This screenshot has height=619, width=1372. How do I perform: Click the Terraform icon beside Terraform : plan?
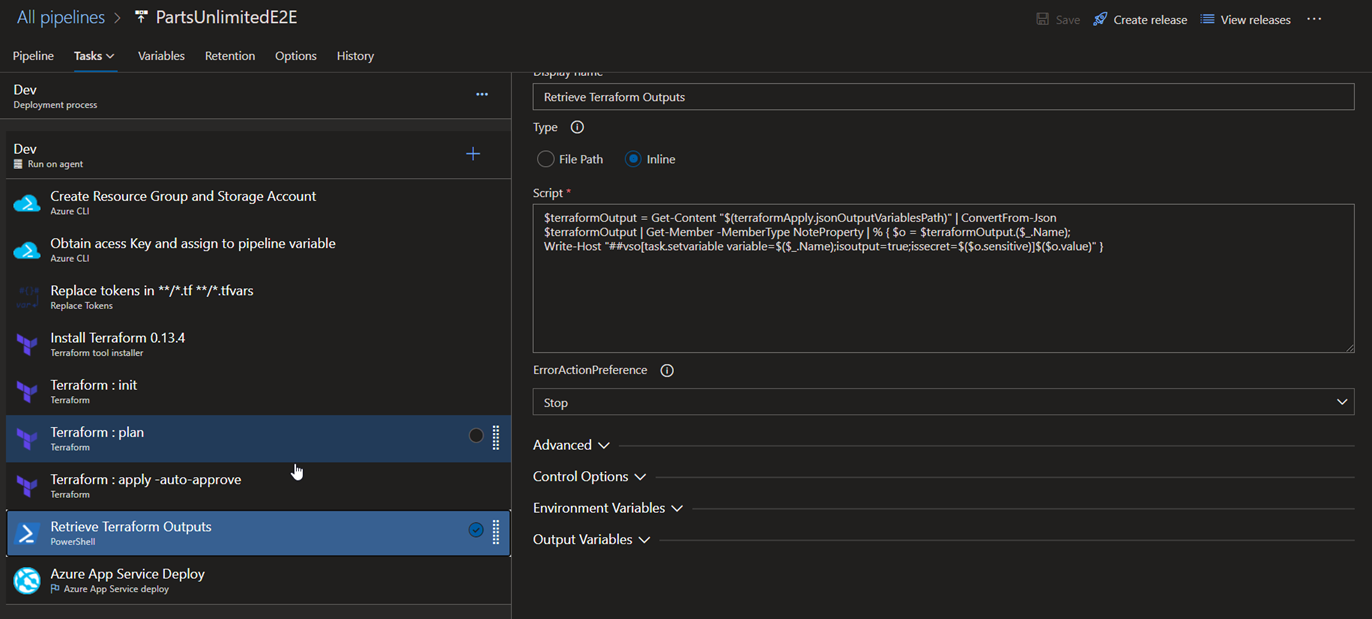(x=27, y=439)
